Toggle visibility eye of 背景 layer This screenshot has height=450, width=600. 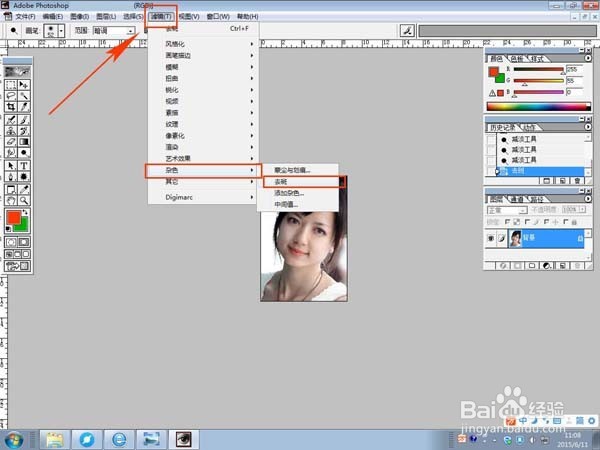491,238
